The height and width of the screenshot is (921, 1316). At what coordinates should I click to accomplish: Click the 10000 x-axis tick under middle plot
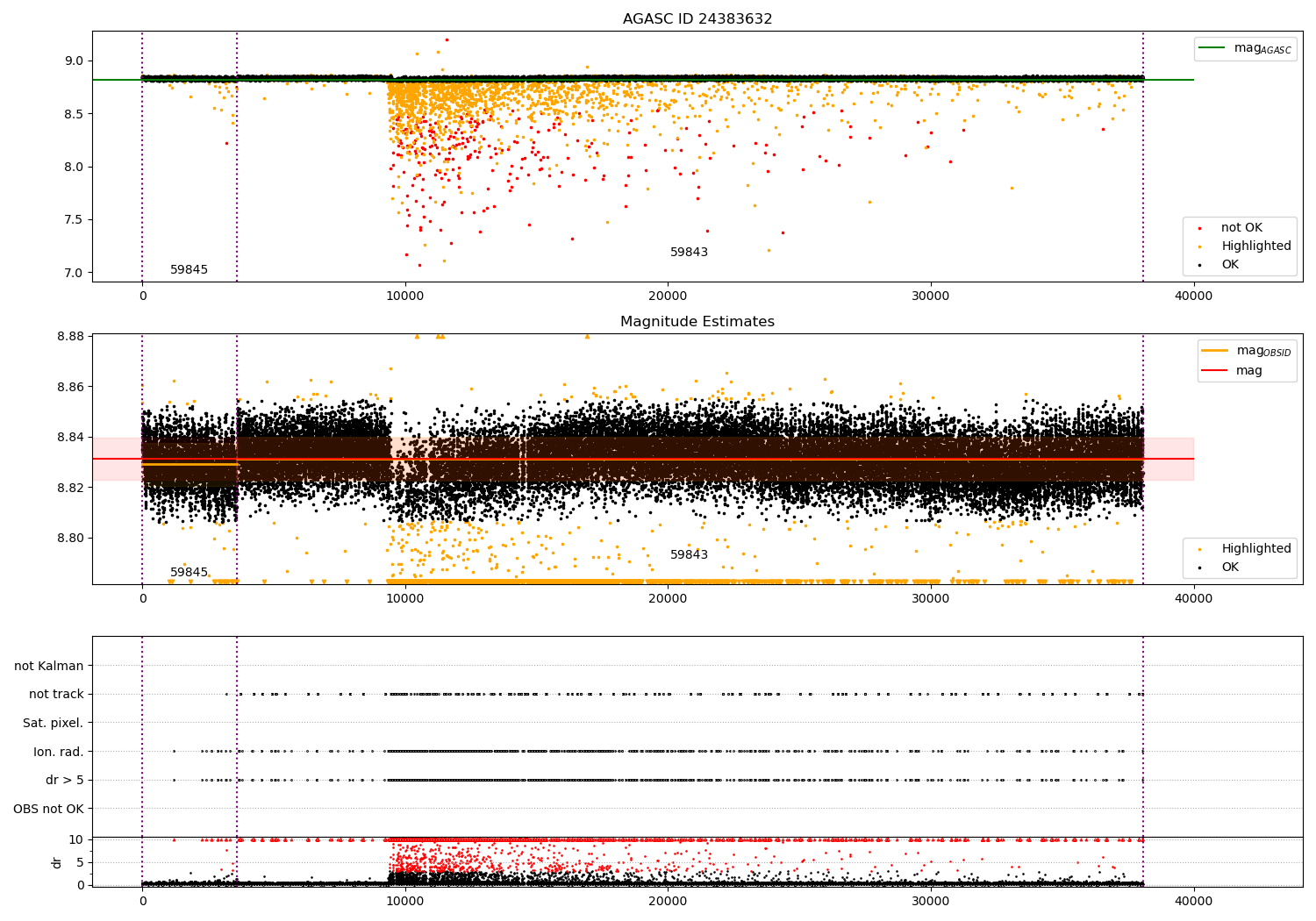tap(405, 599)
